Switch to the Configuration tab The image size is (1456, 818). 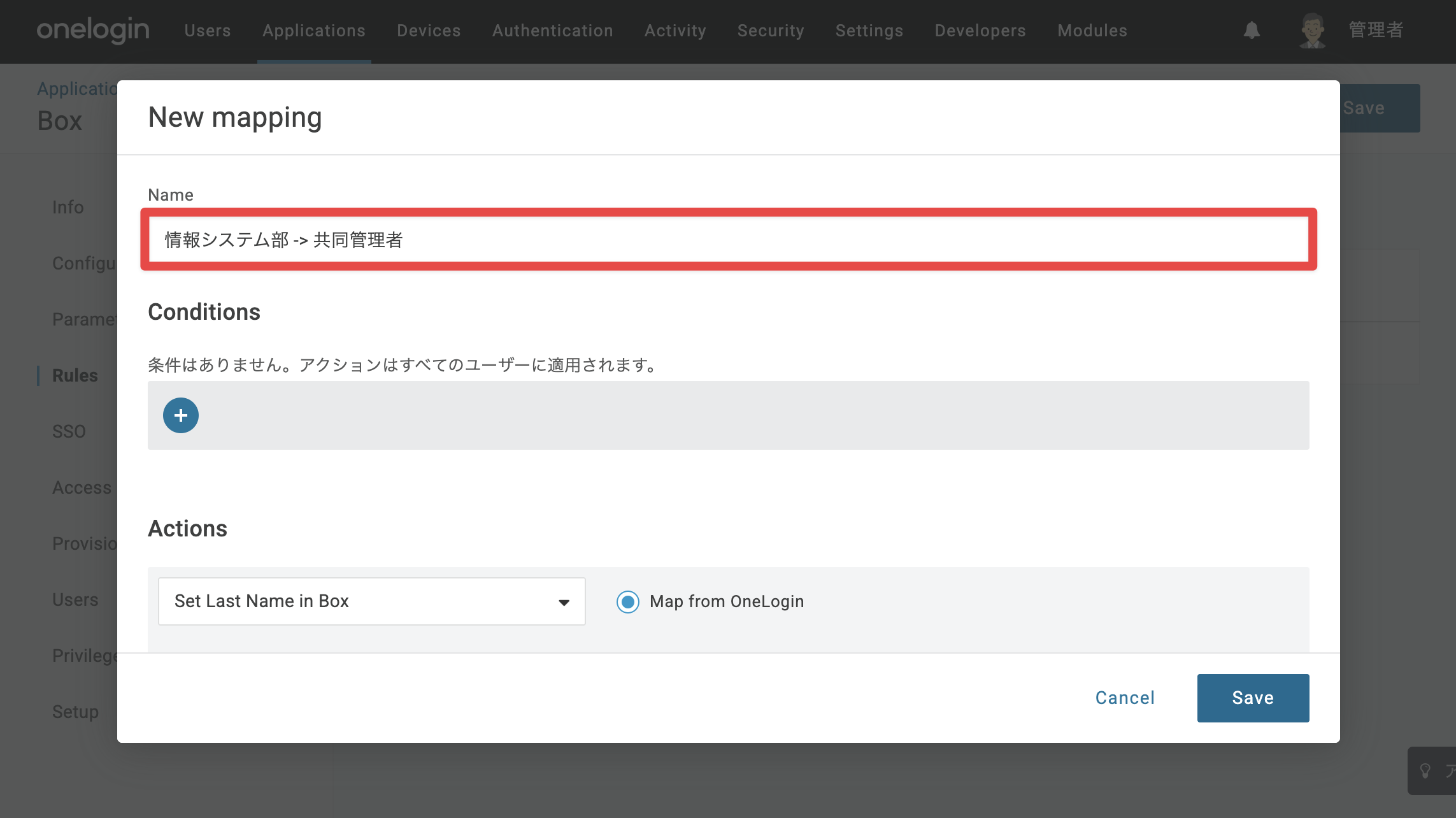[x=84, y=263]
